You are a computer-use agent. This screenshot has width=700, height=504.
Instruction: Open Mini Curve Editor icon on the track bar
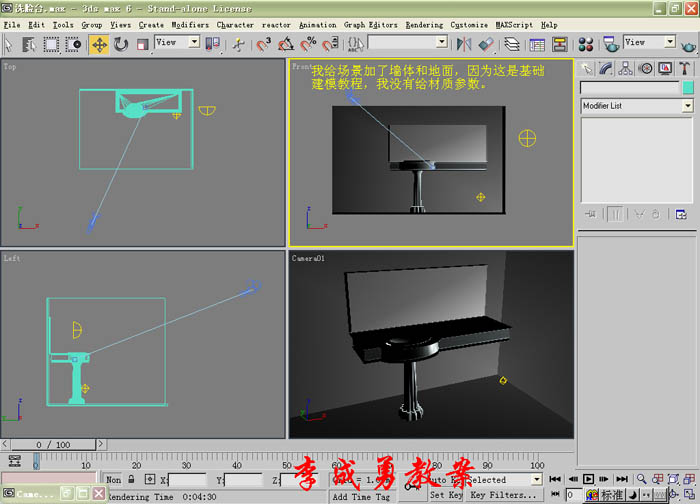15,460
